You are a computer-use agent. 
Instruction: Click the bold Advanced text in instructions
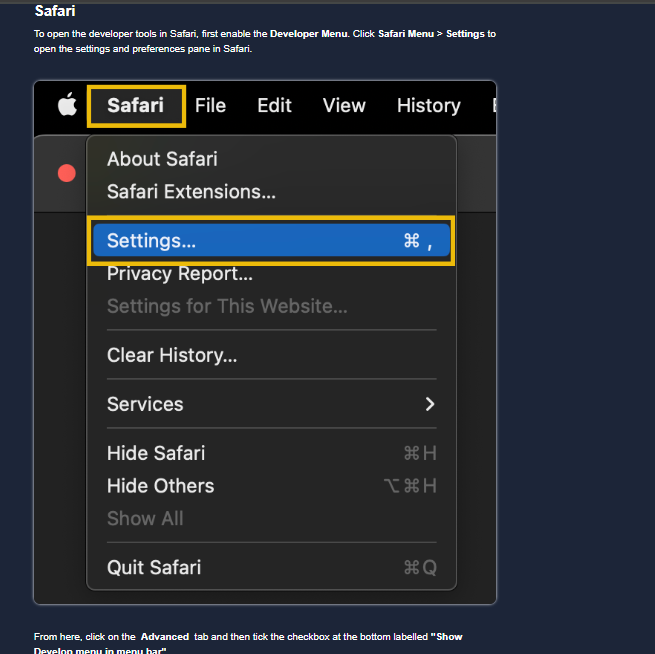pos(165,636)
